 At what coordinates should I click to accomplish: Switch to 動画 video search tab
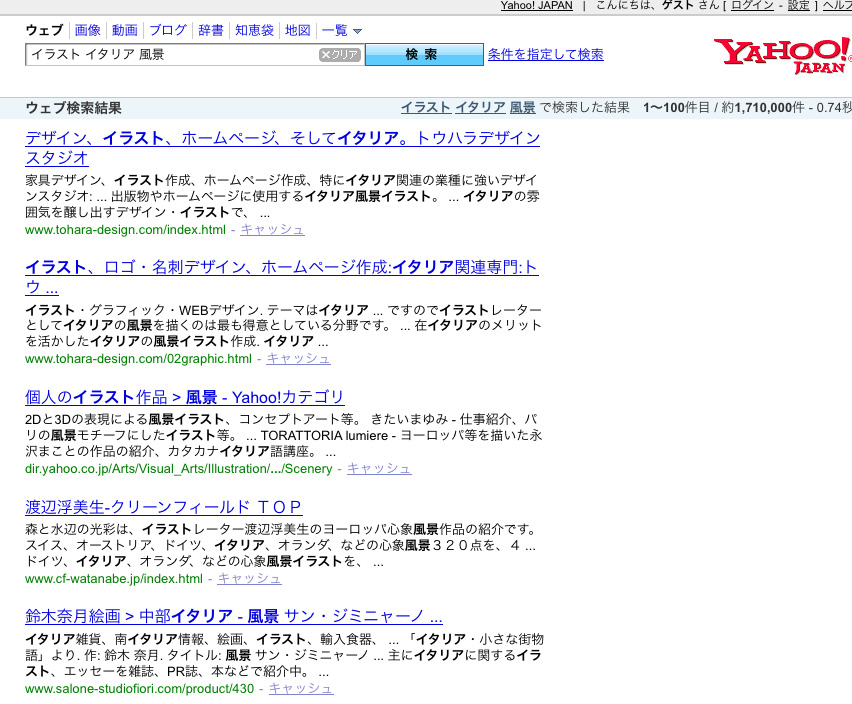(124, 30)
